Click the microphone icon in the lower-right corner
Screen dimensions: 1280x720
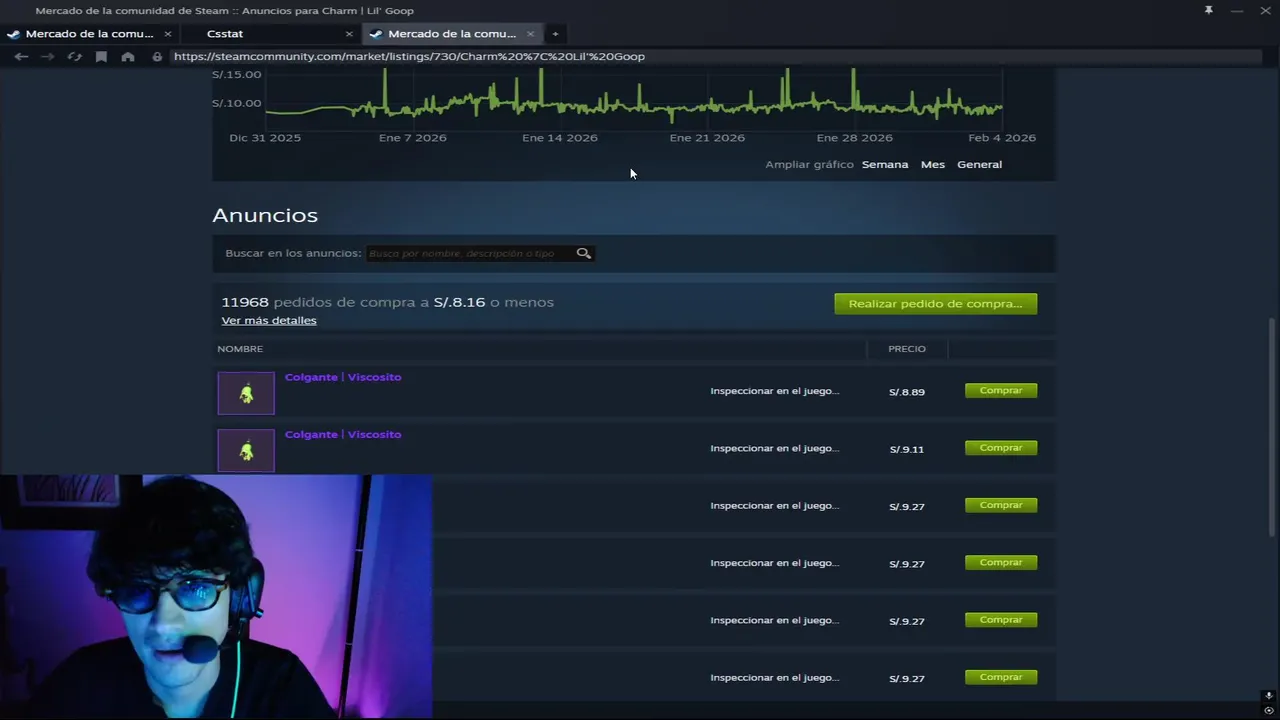tap(1269, 696)
